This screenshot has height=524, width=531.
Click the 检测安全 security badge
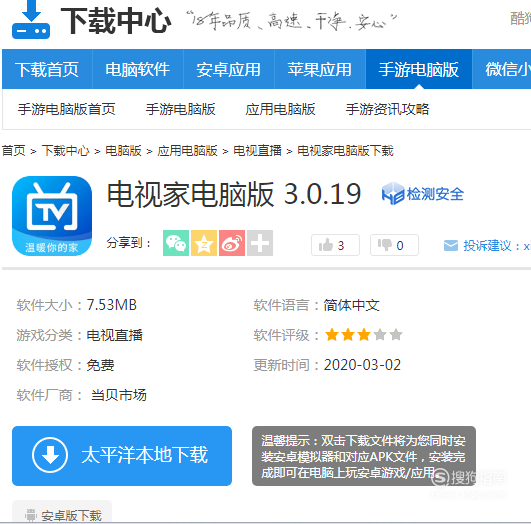(x=423, y=194)
